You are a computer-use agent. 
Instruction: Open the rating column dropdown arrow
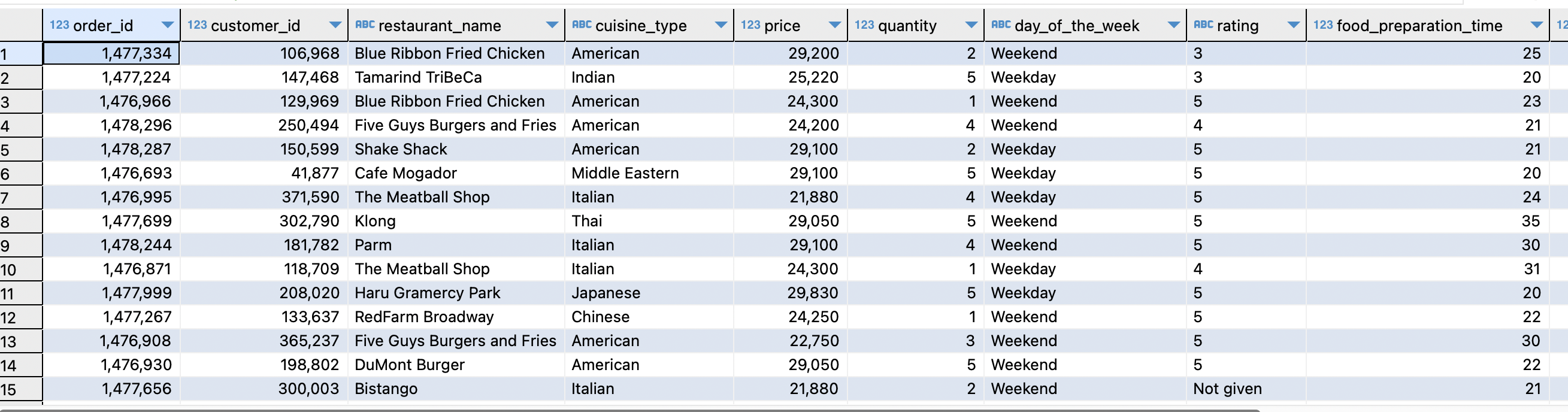click(1294, 26)
